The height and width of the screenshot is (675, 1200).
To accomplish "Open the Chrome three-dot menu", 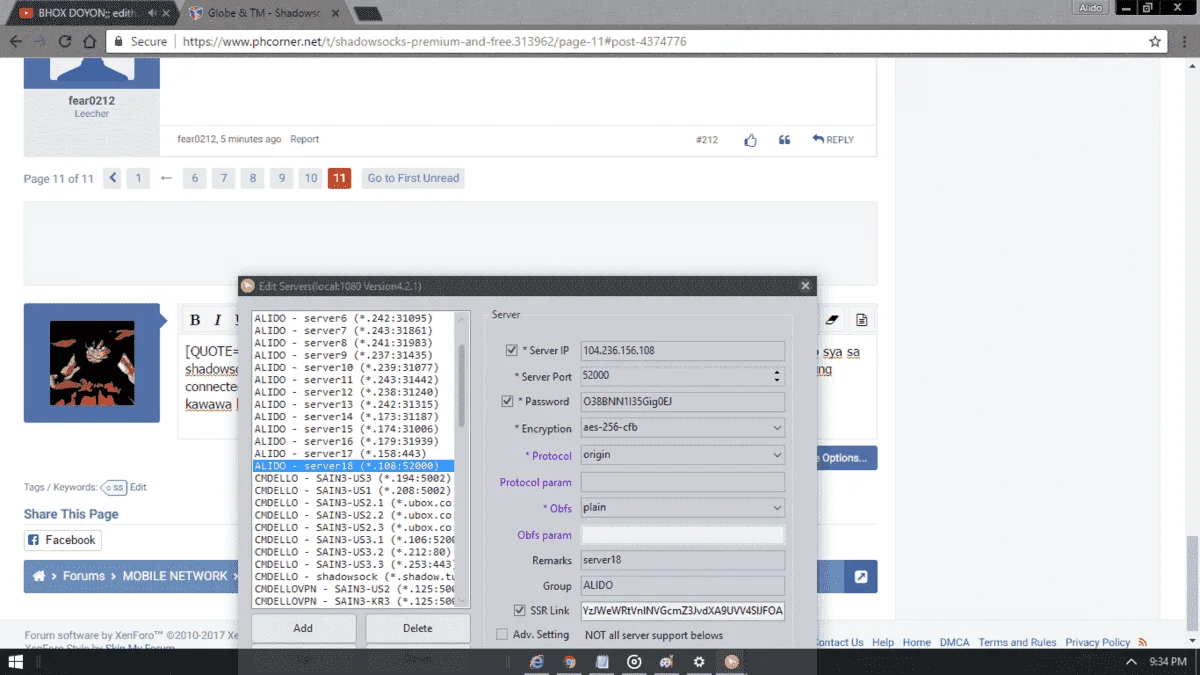I will (x=1184, y=42).
